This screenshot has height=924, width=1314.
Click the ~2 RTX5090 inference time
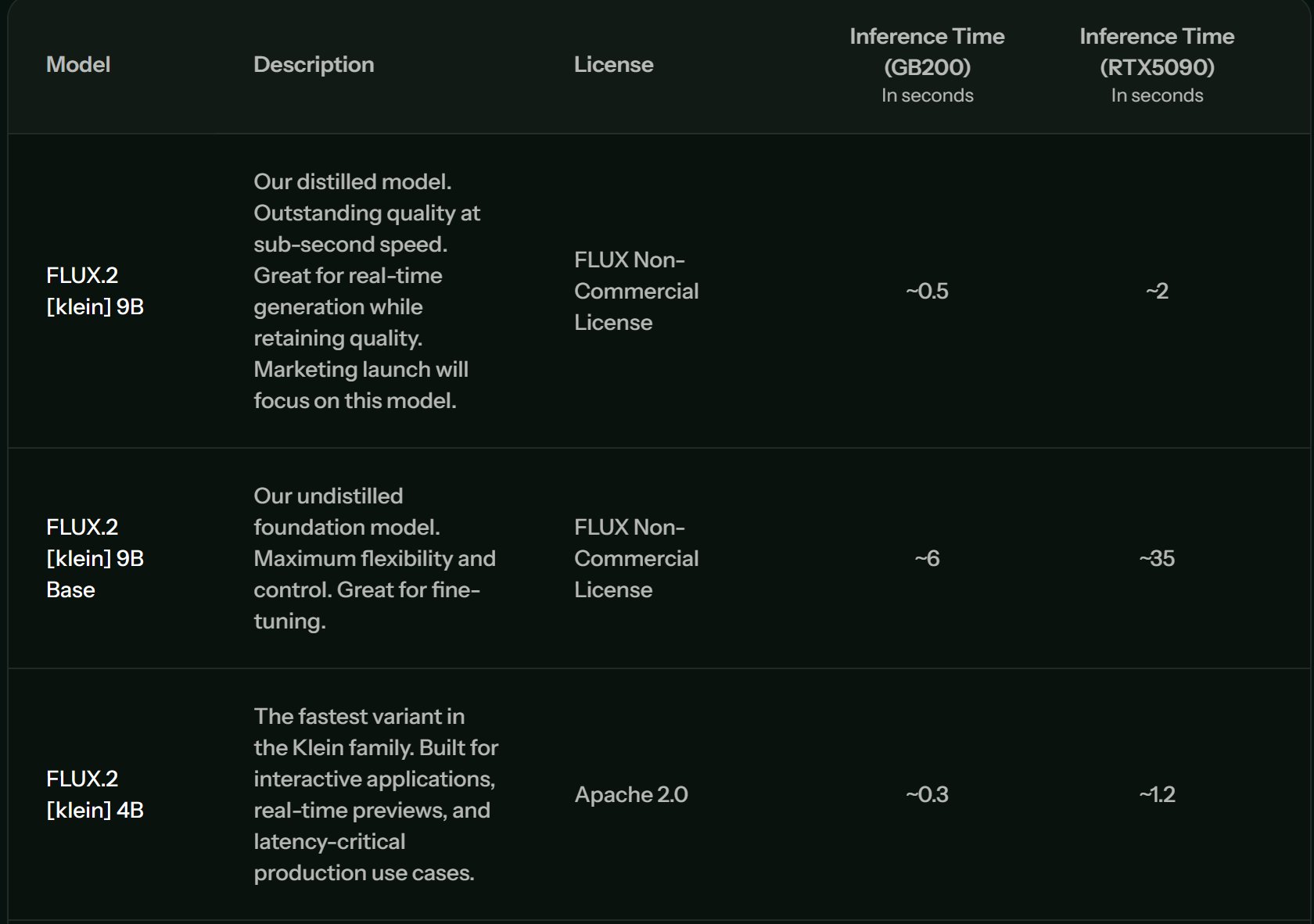point(1157,291)
